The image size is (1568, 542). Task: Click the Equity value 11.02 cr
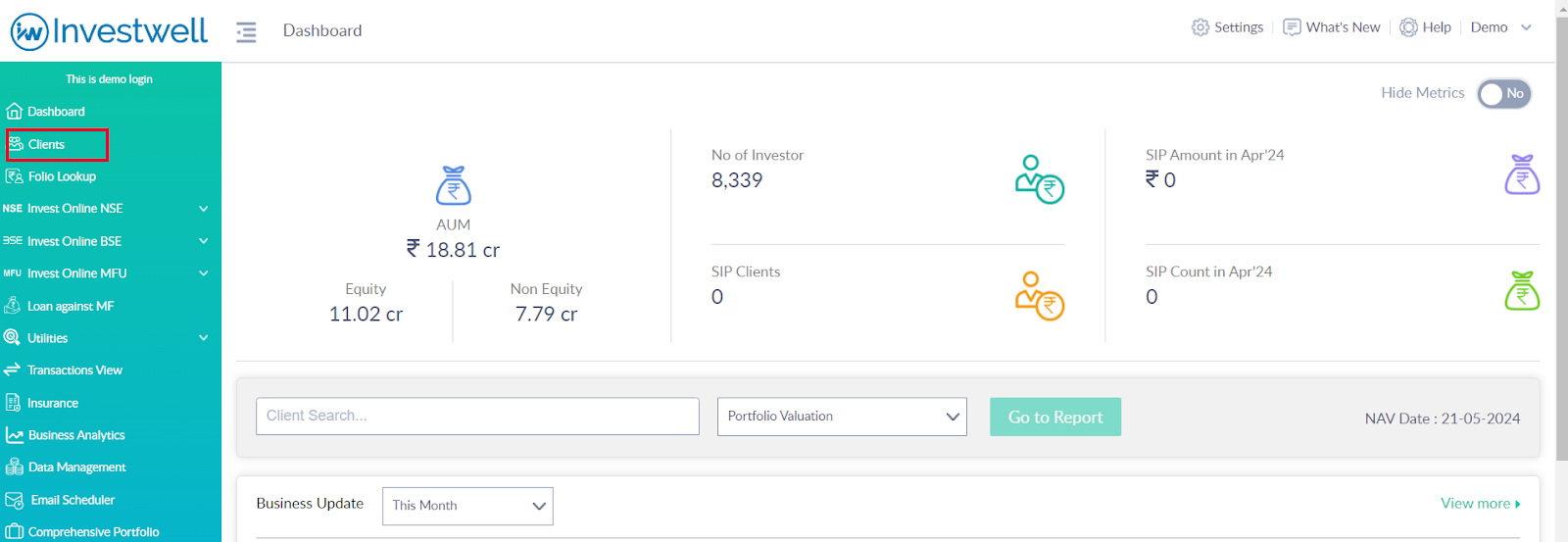[366, 315]
